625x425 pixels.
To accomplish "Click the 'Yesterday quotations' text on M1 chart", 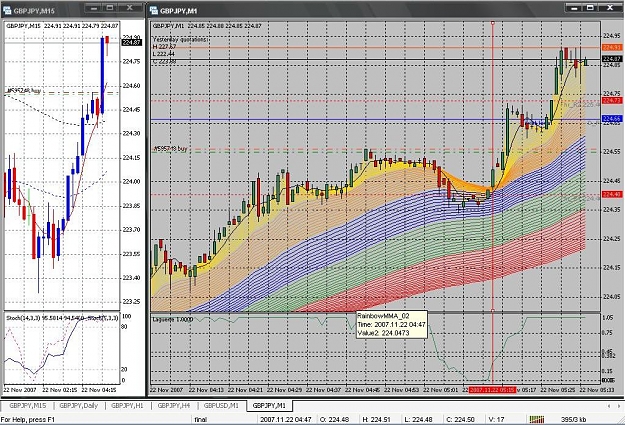I will click(181, 39).
